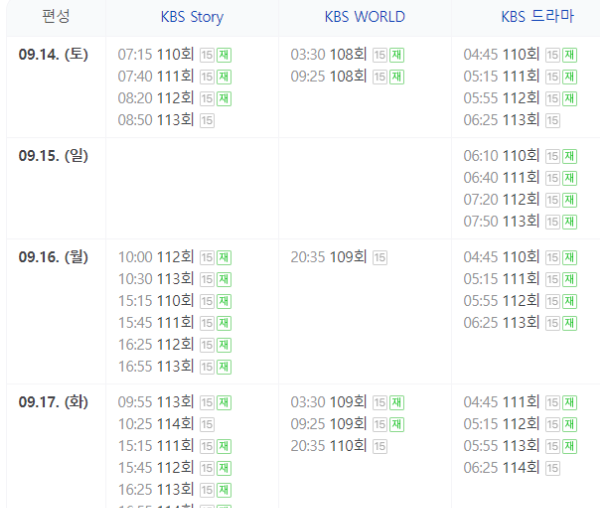Image resolution: width=600 pixels, height=508 pixels.
Task: Click the 재 rerun badge beside 08:20 112회
Action: tap(224, 99)
